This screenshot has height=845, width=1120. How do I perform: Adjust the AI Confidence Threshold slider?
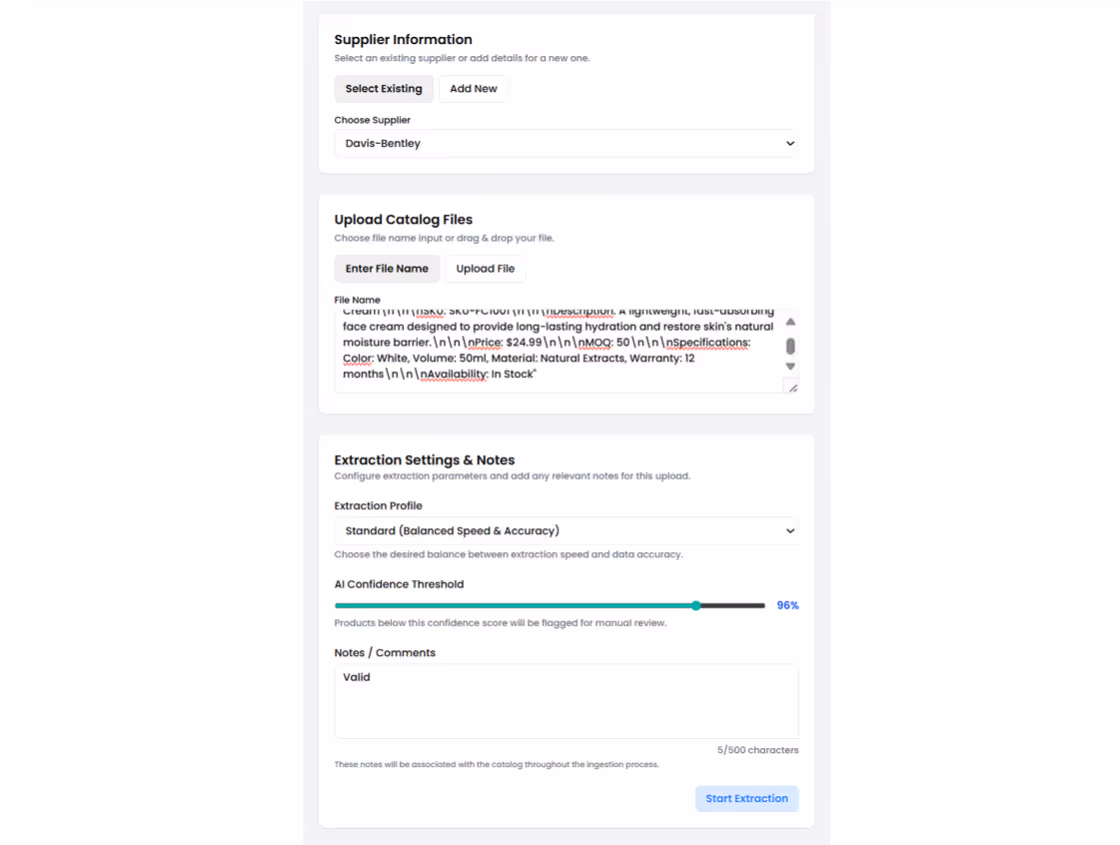point(697,605)
